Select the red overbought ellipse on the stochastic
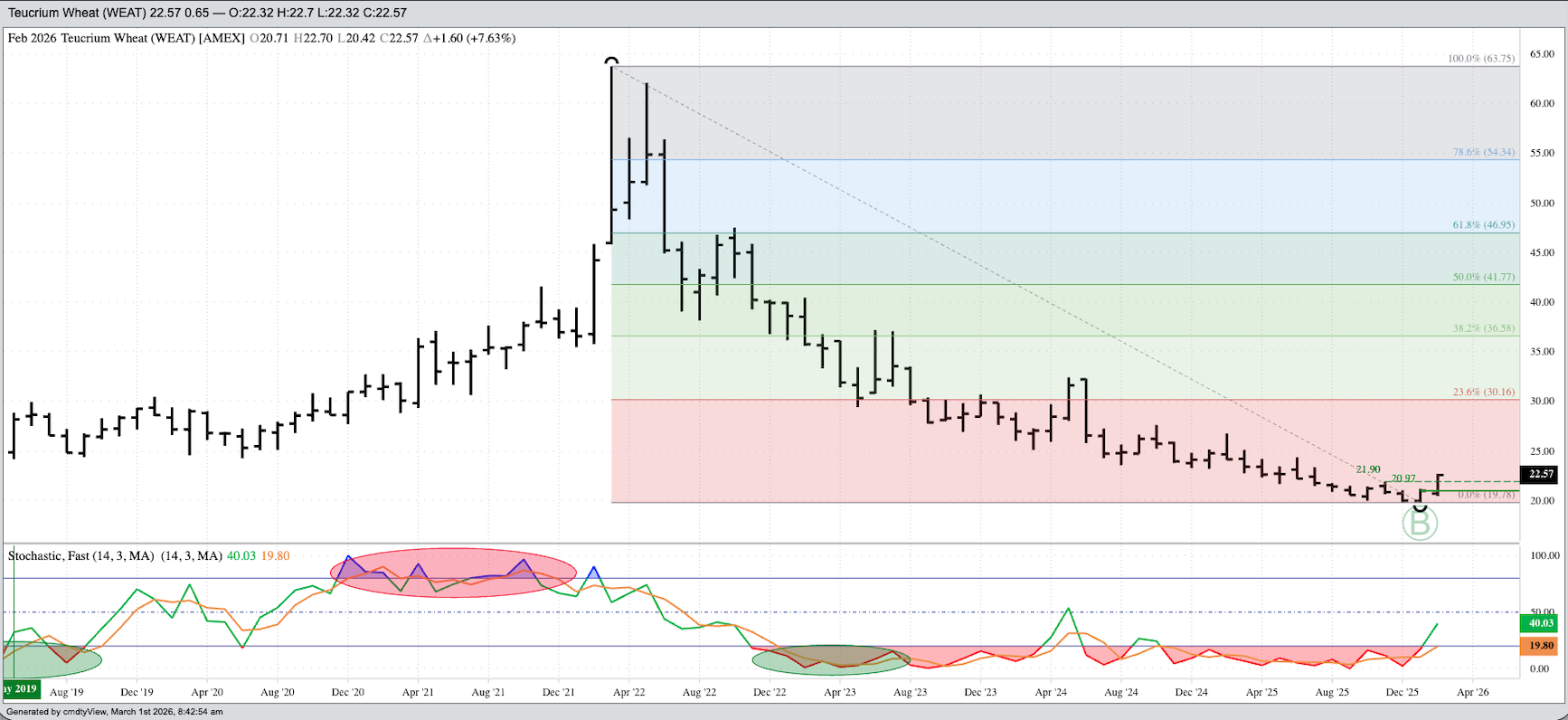The height and width of the screenshot is (720, 1568). point(453,573)
